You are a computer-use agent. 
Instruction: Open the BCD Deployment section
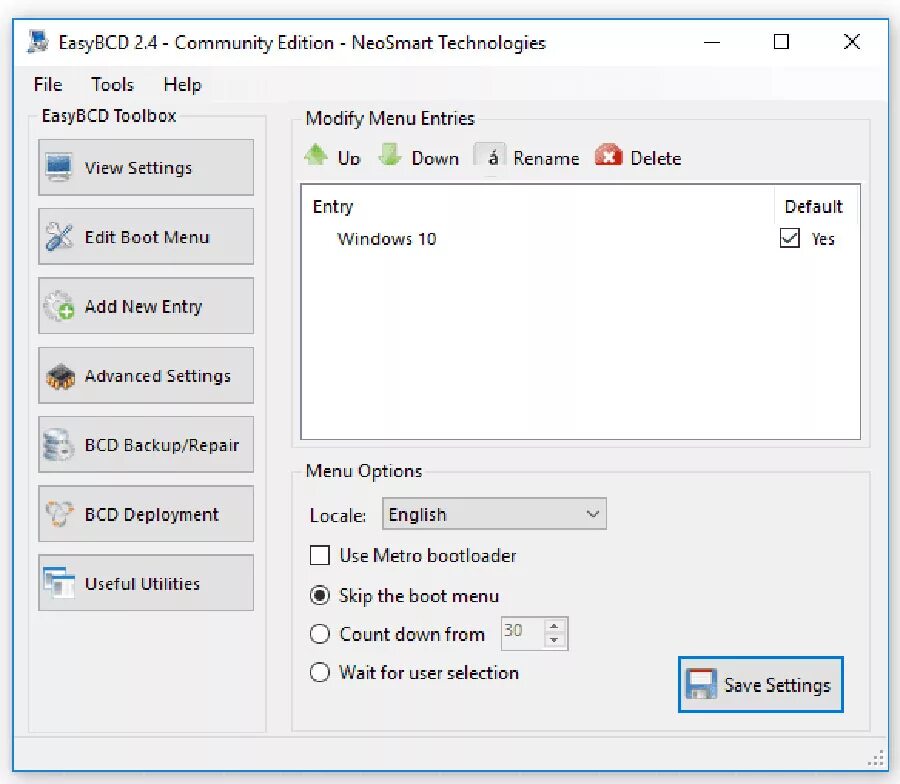pyautogui.click(x=146, y=514)
